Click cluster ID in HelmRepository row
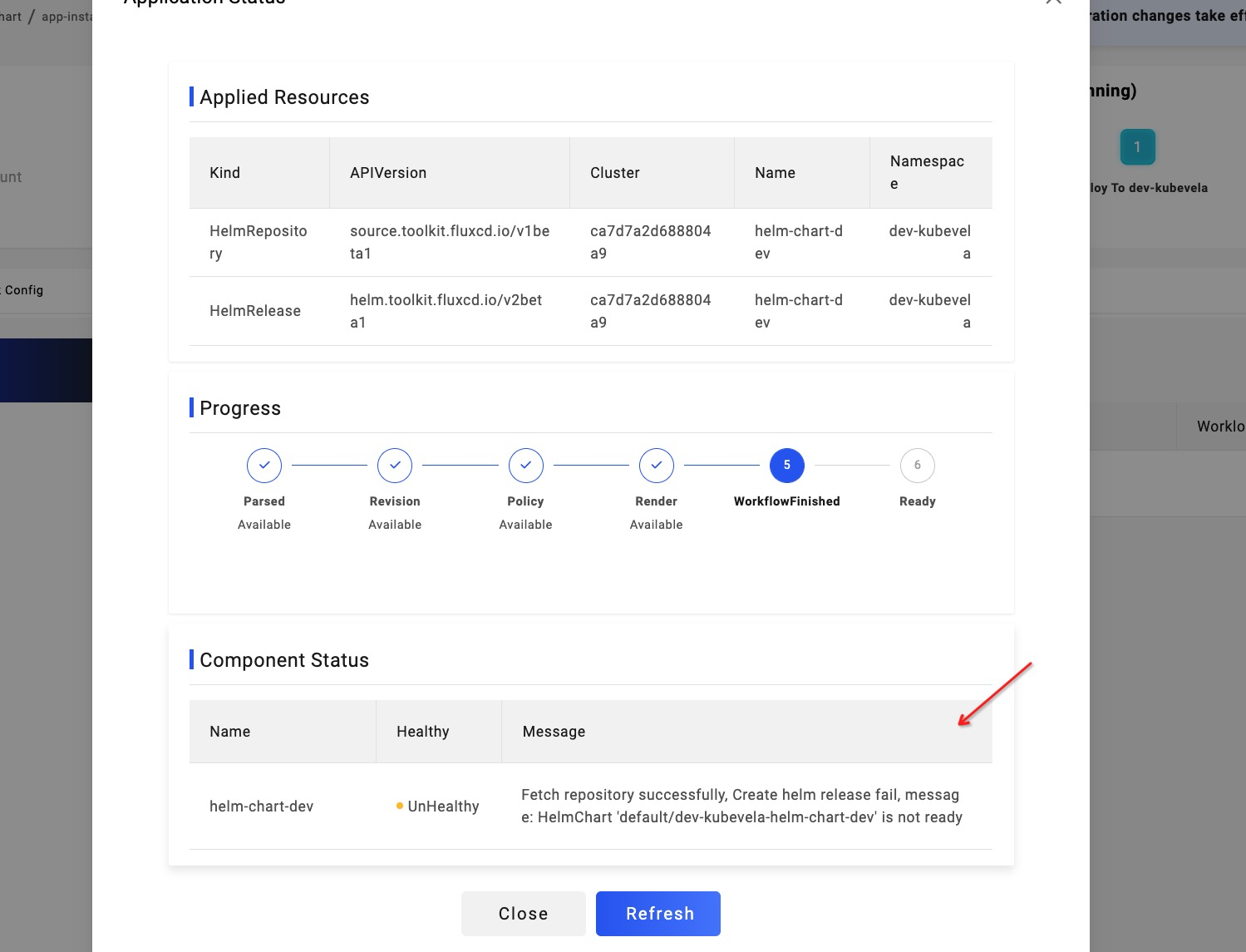Image resolution: width=1246 pixels, height=952 pixels. coord(651,242)
